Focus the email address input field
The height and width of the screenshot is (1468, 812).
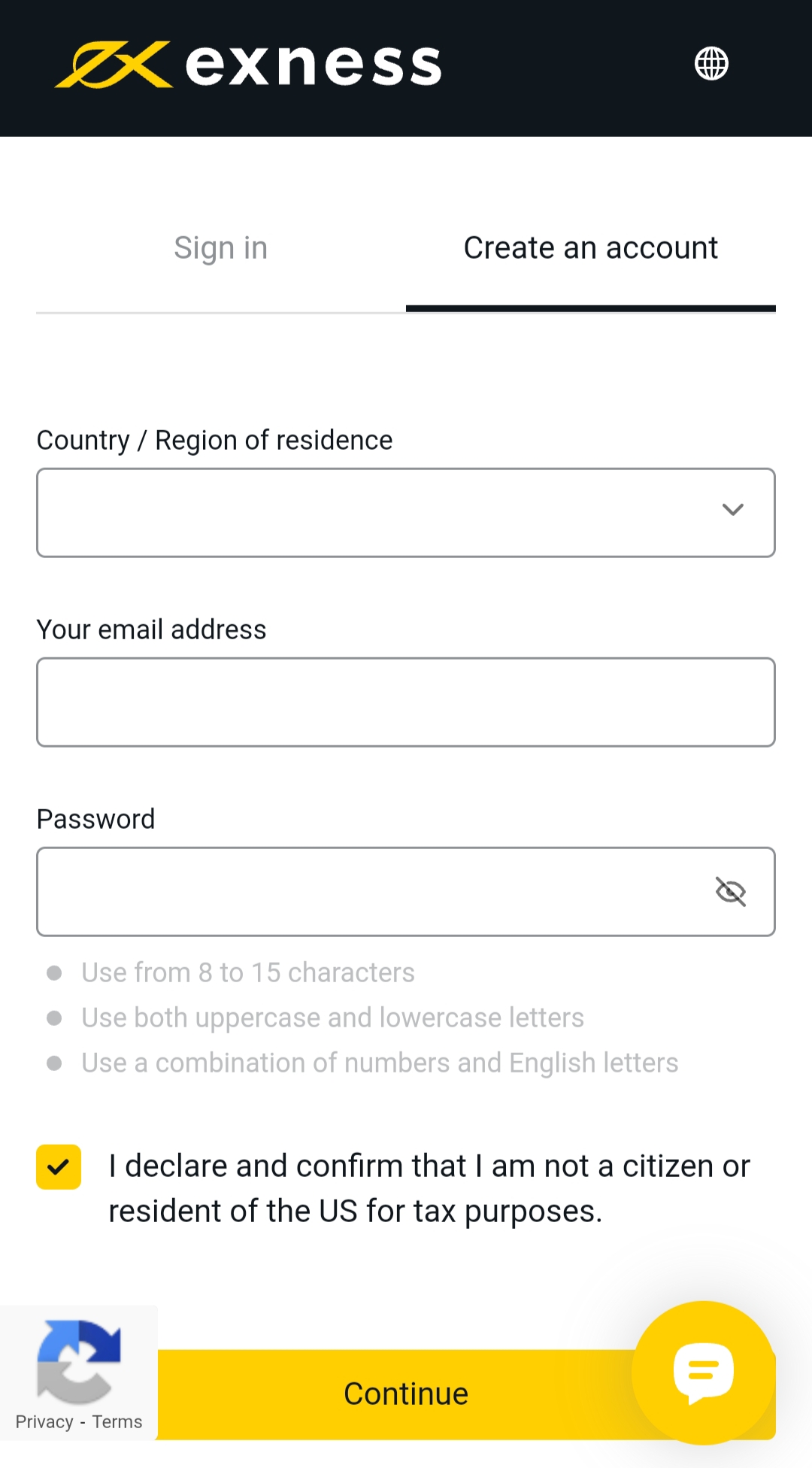406,702
